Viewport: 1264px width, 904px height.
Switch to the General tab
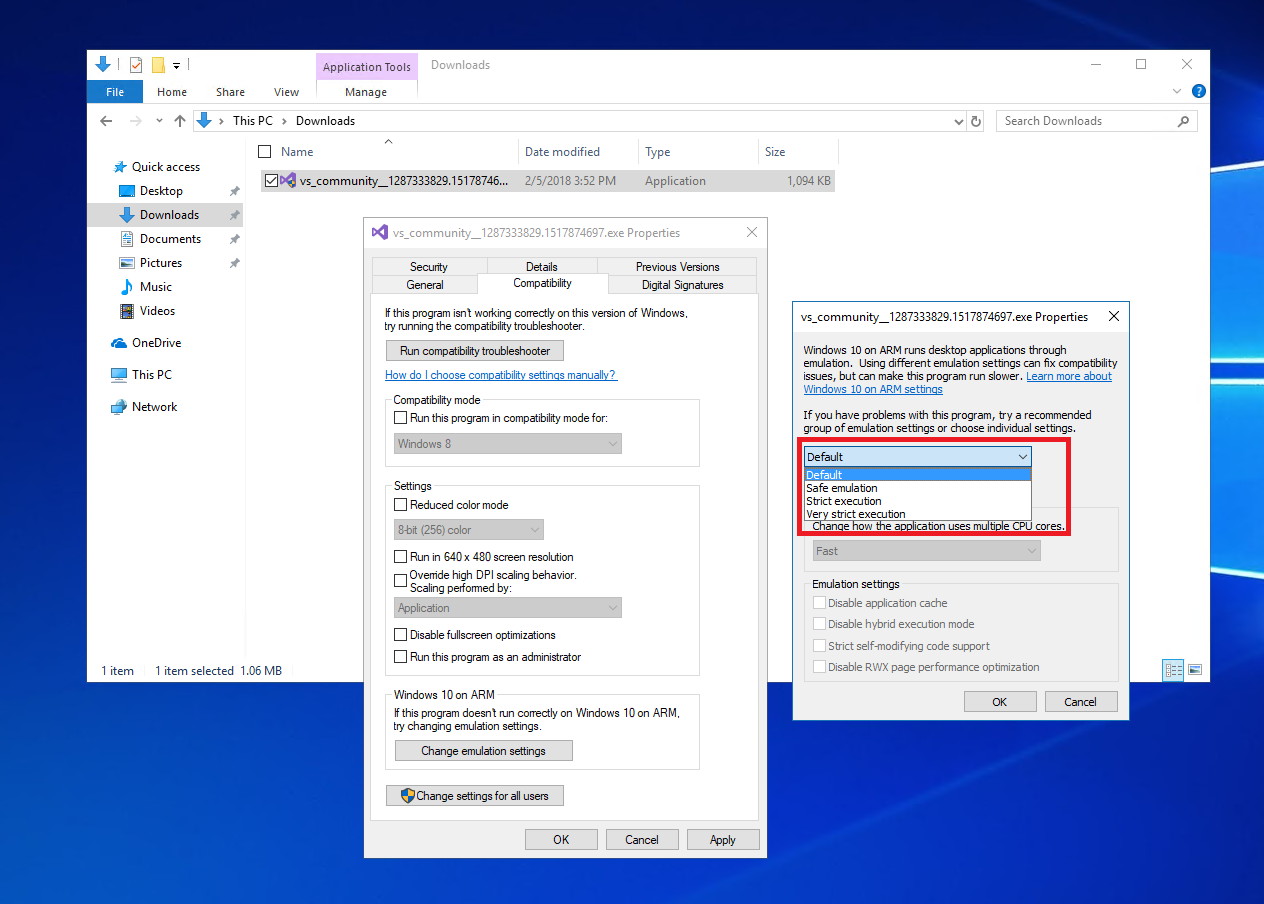[425, 285]
